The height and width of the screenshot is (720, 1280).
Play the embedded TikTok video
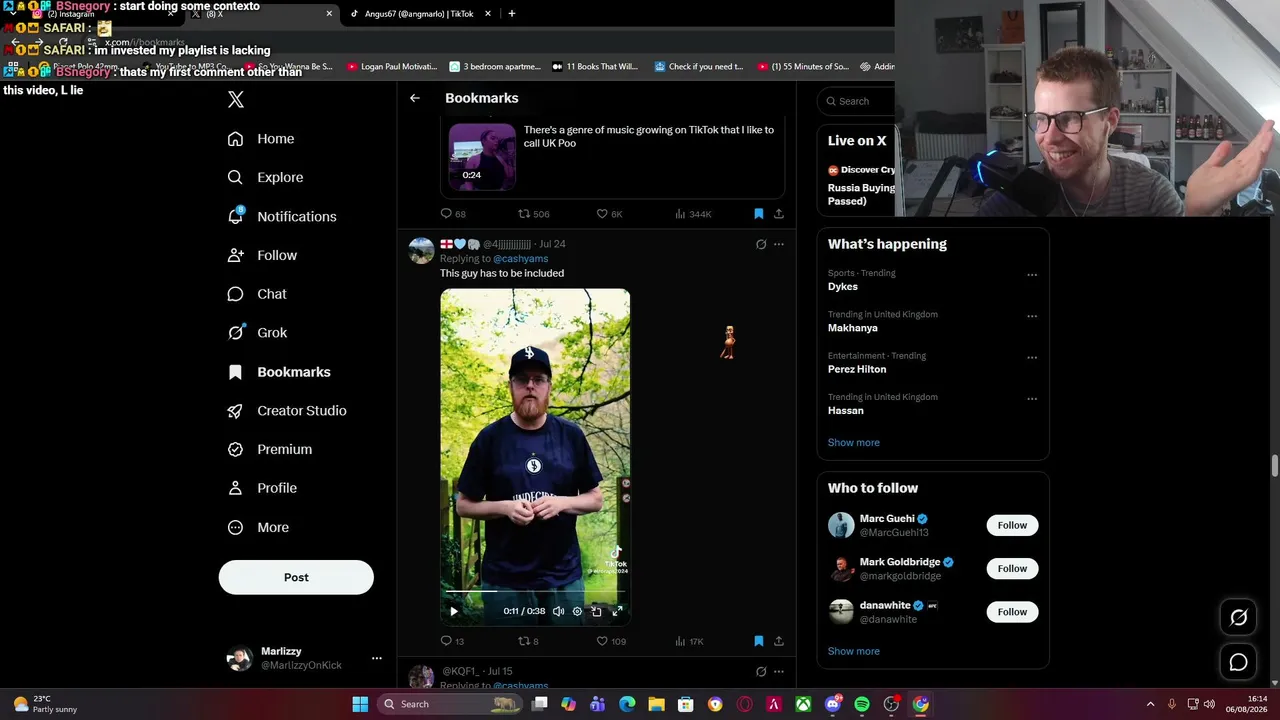click(x=454, y=611)
